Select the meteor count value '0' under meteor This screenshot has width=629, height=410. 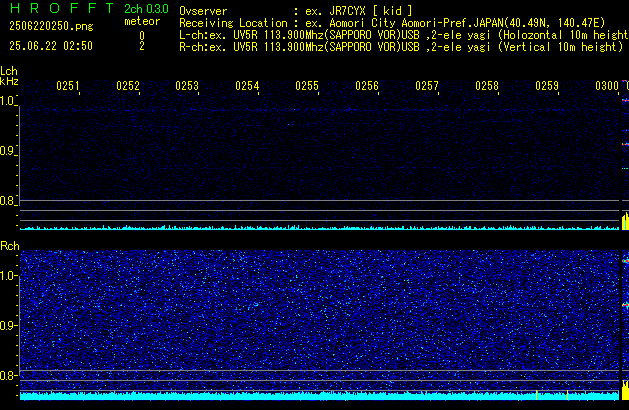pyautogui.click(x=142, y=36)
